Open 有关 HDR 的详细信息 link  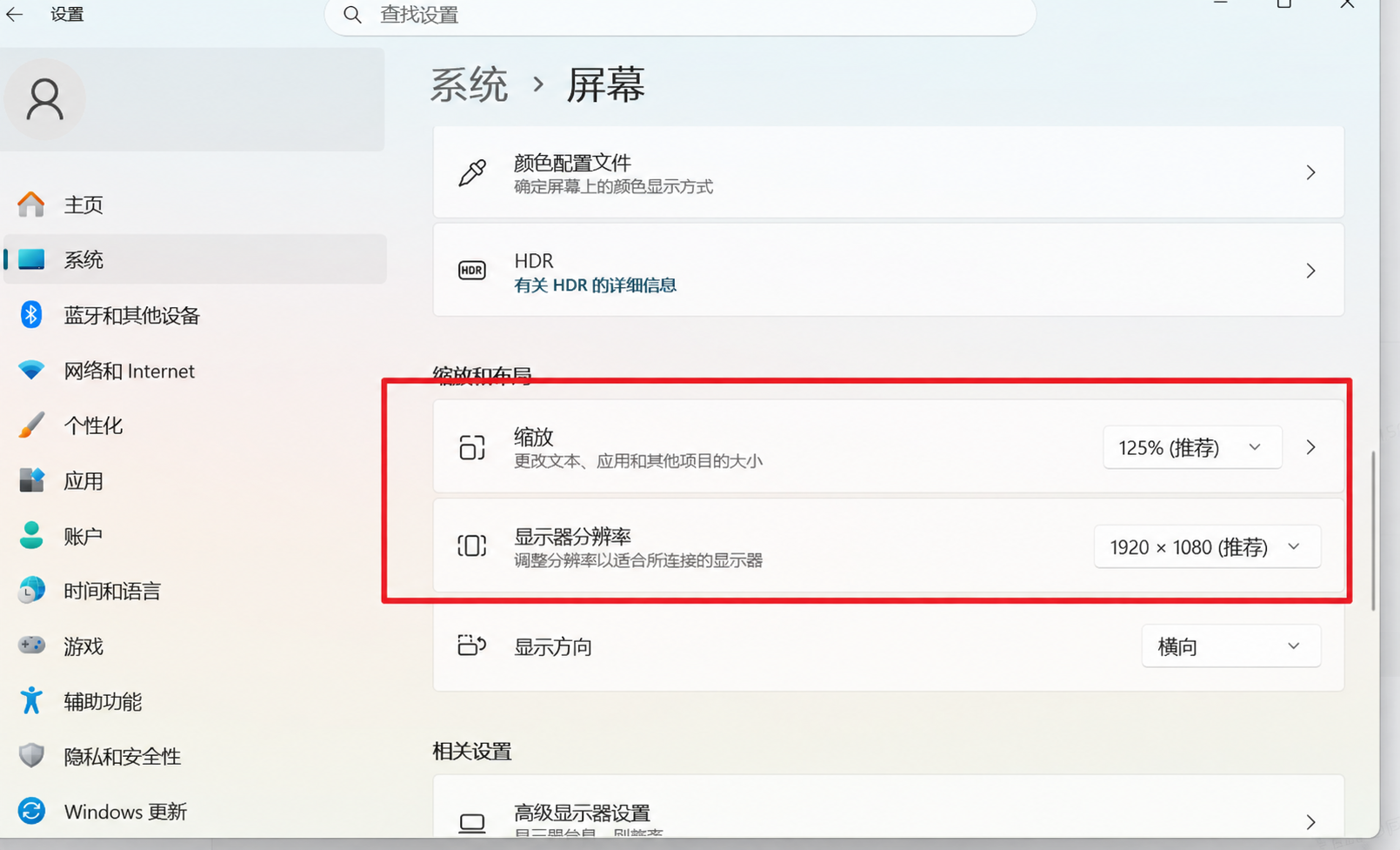[595, 285]
